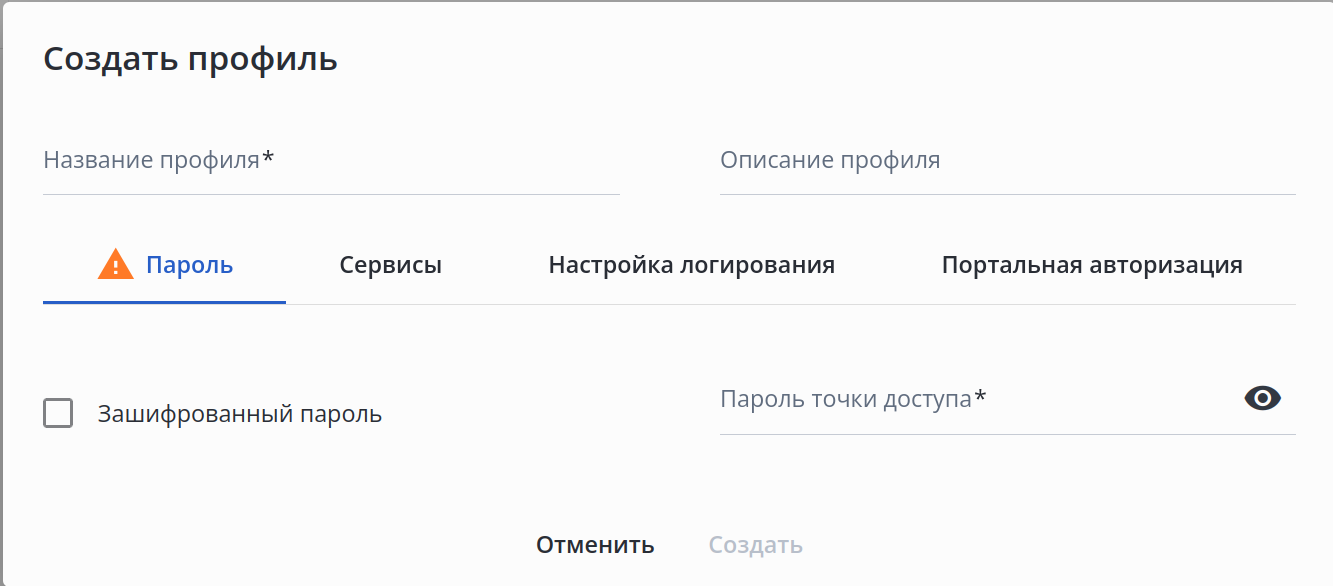1333x586 pixels.
Task: Go to the Портальная авторизация tab
Action: pyautogui.click(x=1092, y=265)
